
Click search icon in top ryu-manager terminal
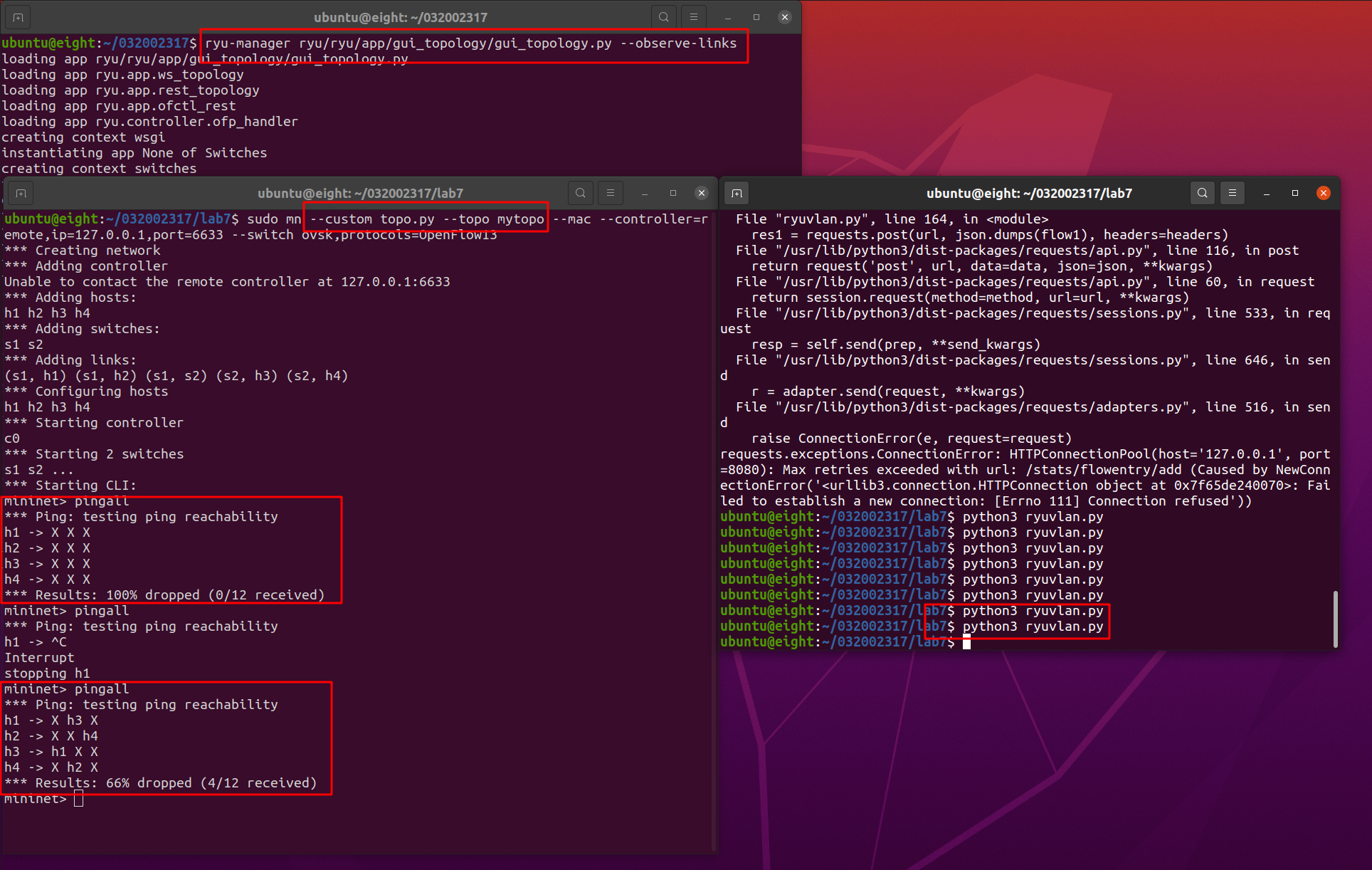(x=663, y=17)
